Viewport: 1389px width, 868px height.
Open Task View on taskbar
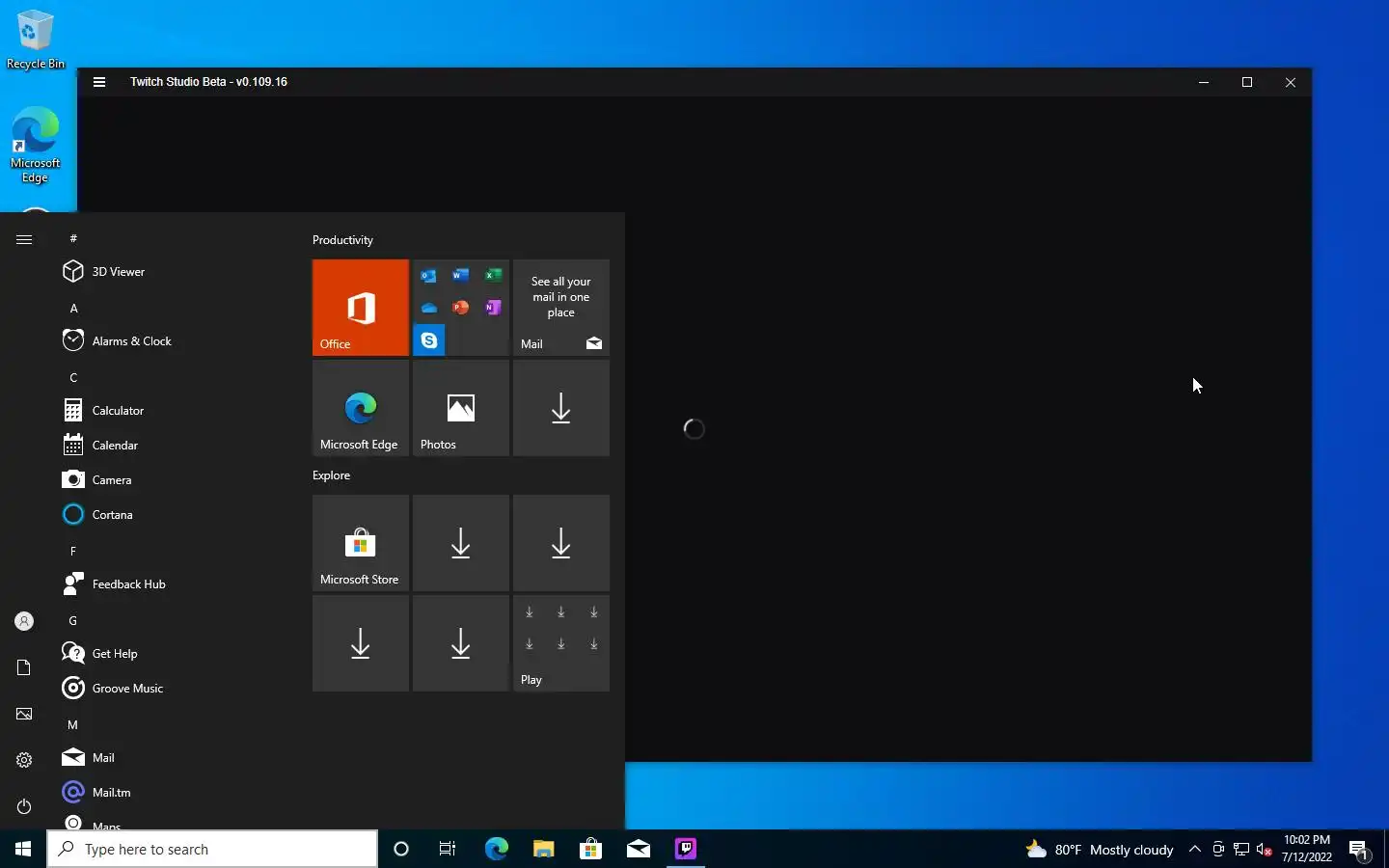coord(448,849)
